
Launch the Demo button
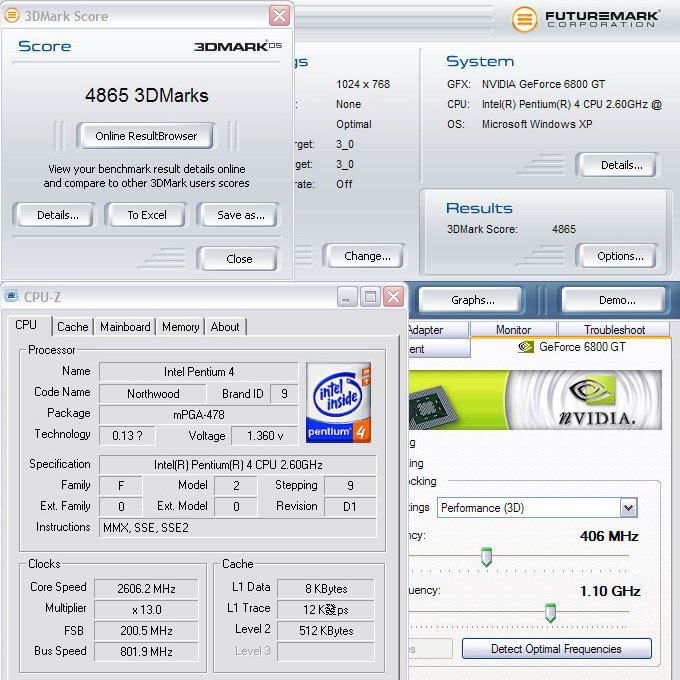(615, 300)
